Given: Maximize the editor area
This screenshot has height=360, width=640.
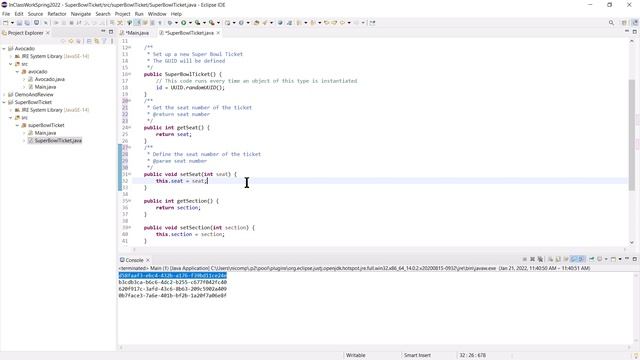Looking at the screenshot, I should (x=634, y=32).
